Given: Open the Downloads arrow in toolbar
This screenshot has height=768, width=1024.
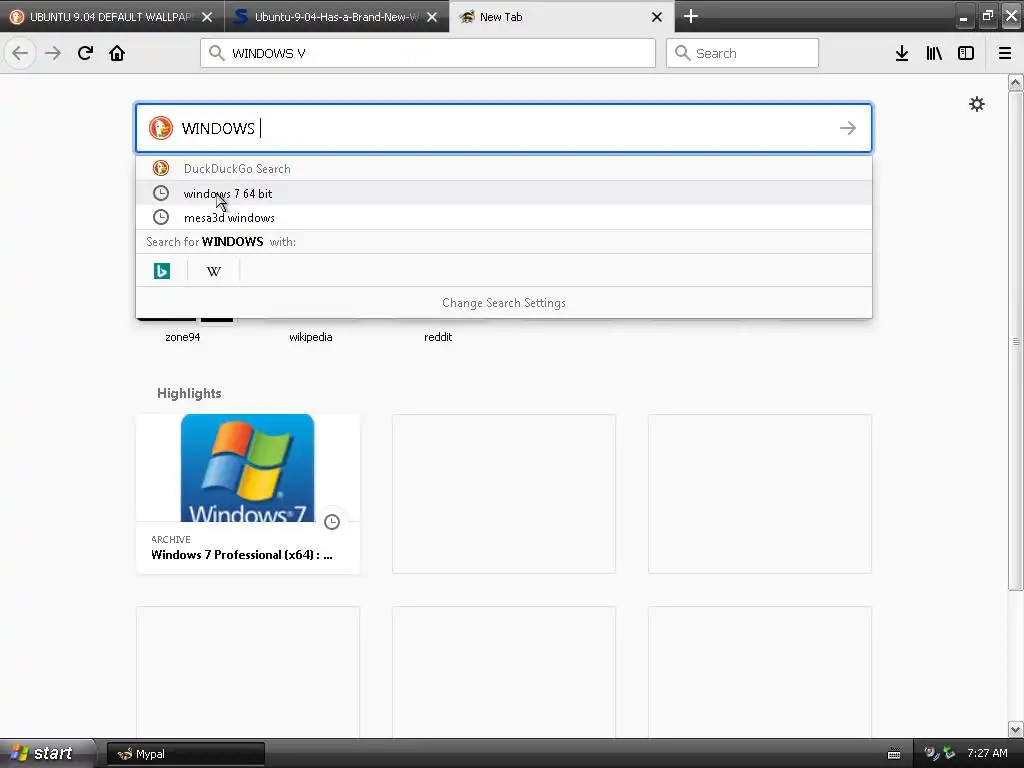Looking at the screenshot, I should [902, 53].
